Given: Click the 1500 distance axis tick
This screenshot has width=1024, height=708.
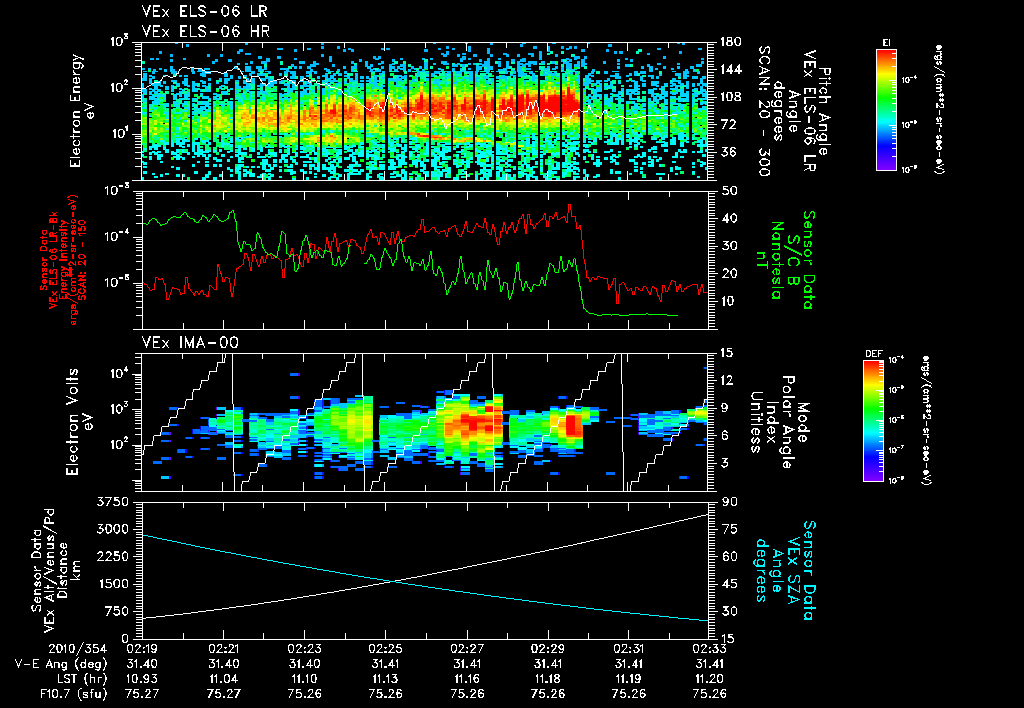Looking at the screenshot, I should (x=114, y=584).
